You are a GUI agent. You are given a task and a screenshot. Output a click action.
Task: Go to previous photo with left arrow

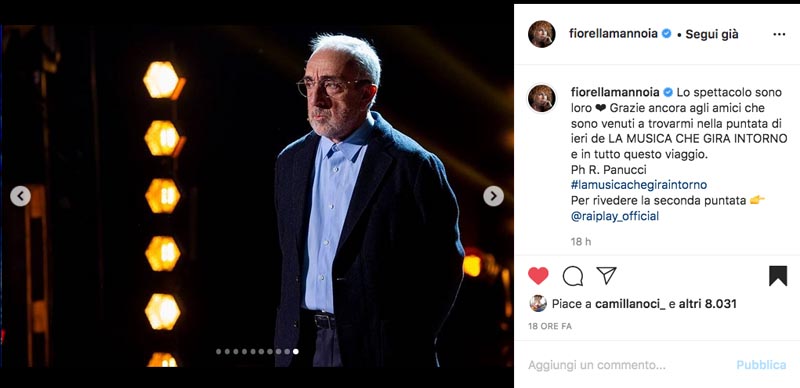pos(20,196)
